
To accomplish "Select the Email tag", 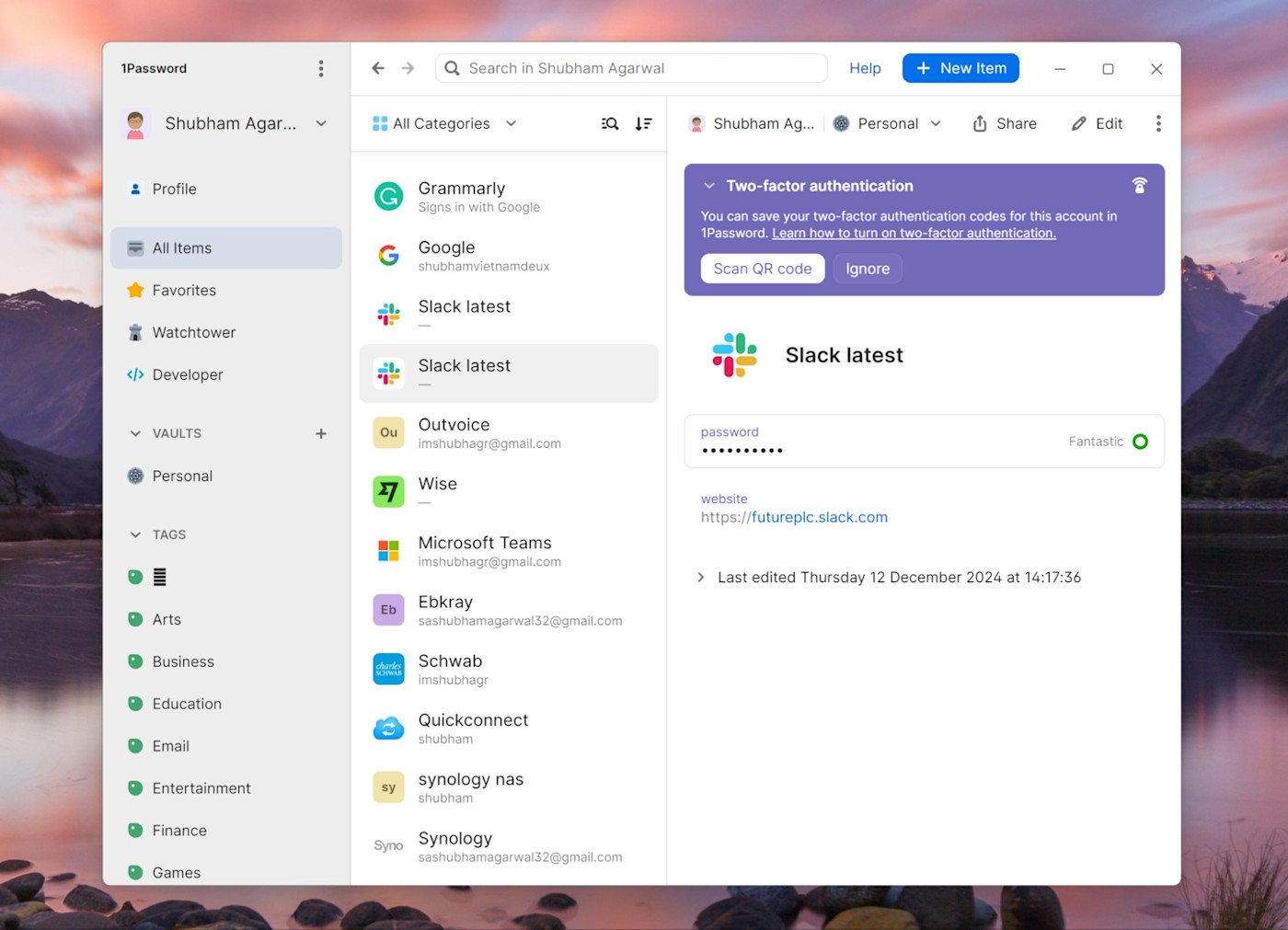I will [226, 746].
